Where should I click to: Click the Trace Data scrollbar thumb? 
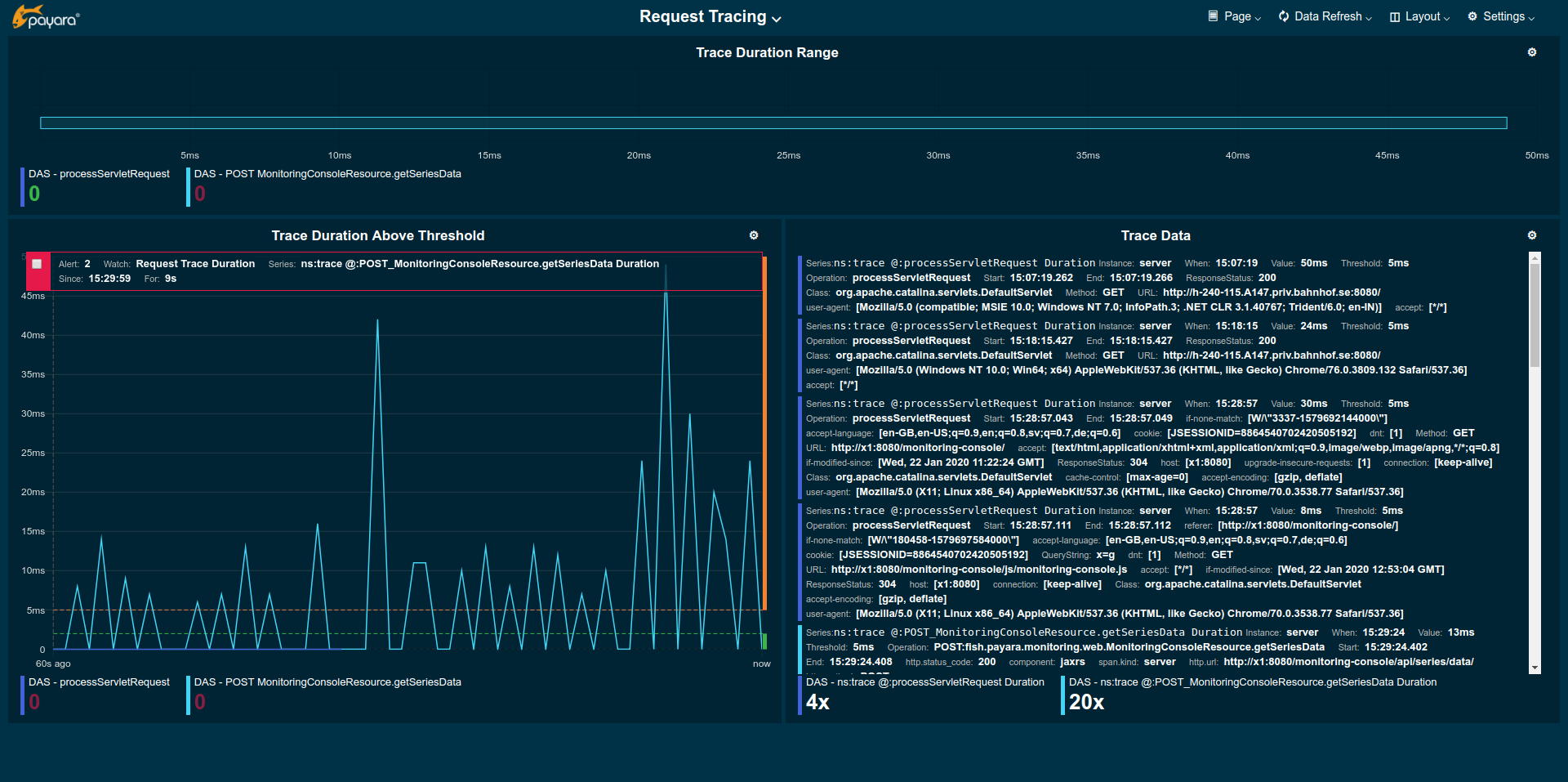(1535, 315)
